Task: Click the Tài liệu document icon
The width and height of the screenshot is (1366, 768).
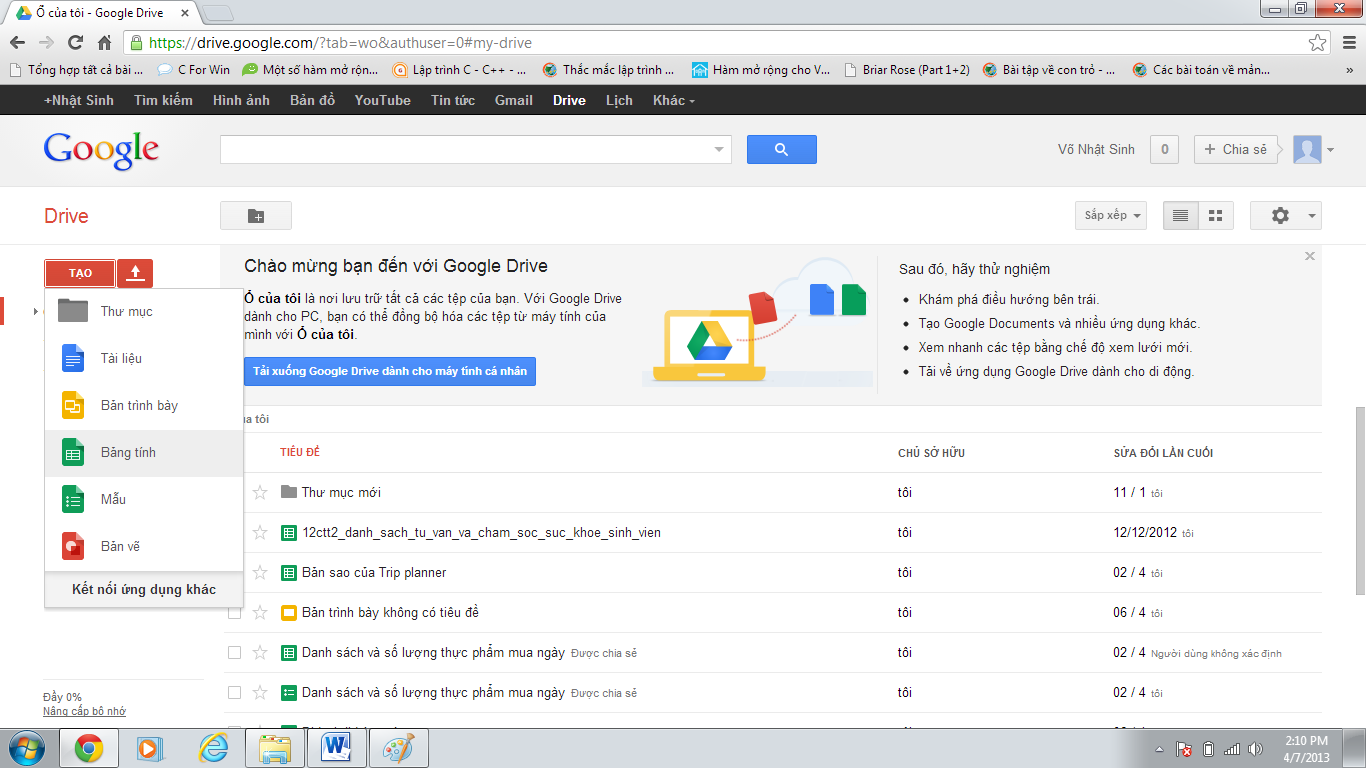Action: [x=74, y=358]
